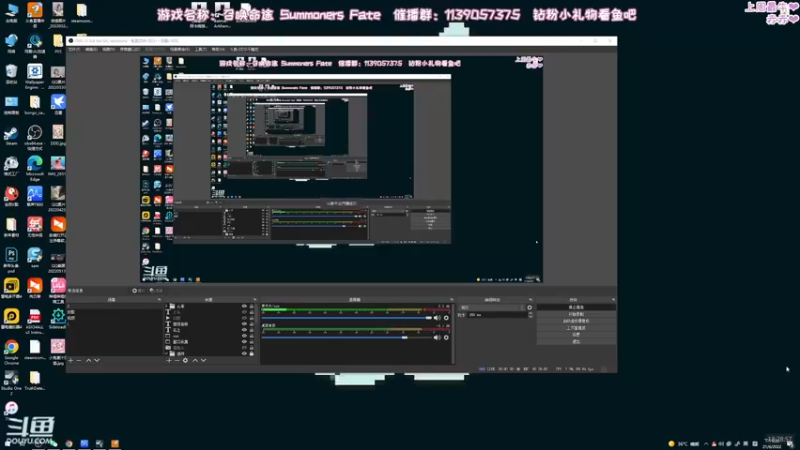The width and height of the screenshot is (800, 450).
Task: Open the scene transition type dropdown
Action: click(492, 308)
